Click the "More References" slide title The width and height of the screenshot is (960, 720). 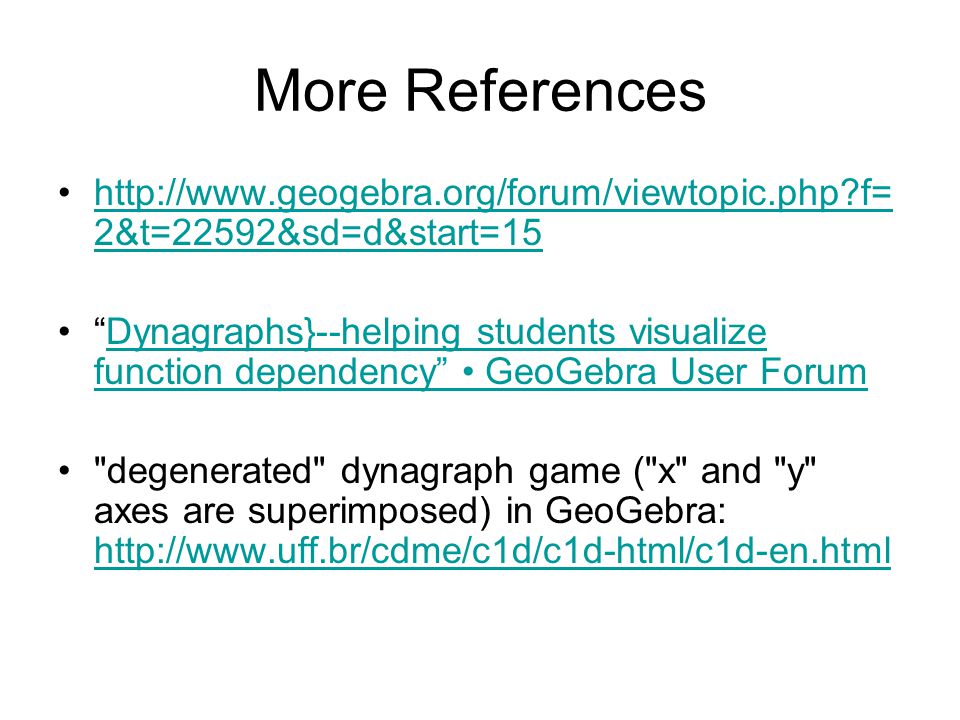pos(480,91)
